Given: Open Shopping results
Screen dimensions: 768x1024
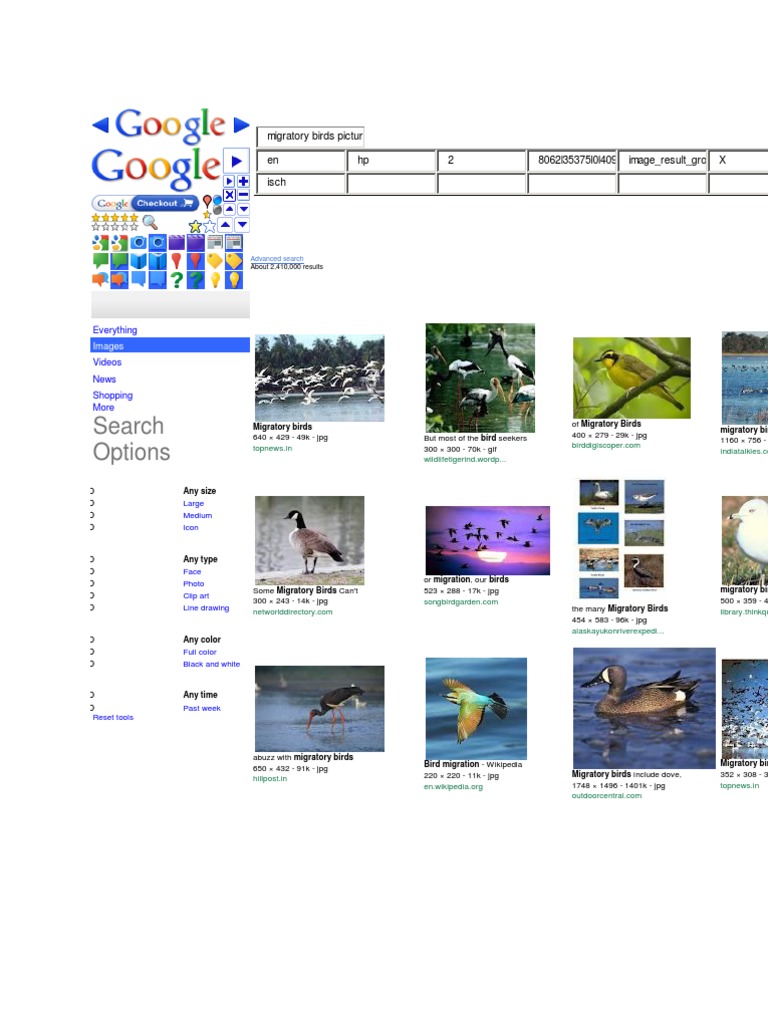Looking at the screenshot, I should point(112,395).
